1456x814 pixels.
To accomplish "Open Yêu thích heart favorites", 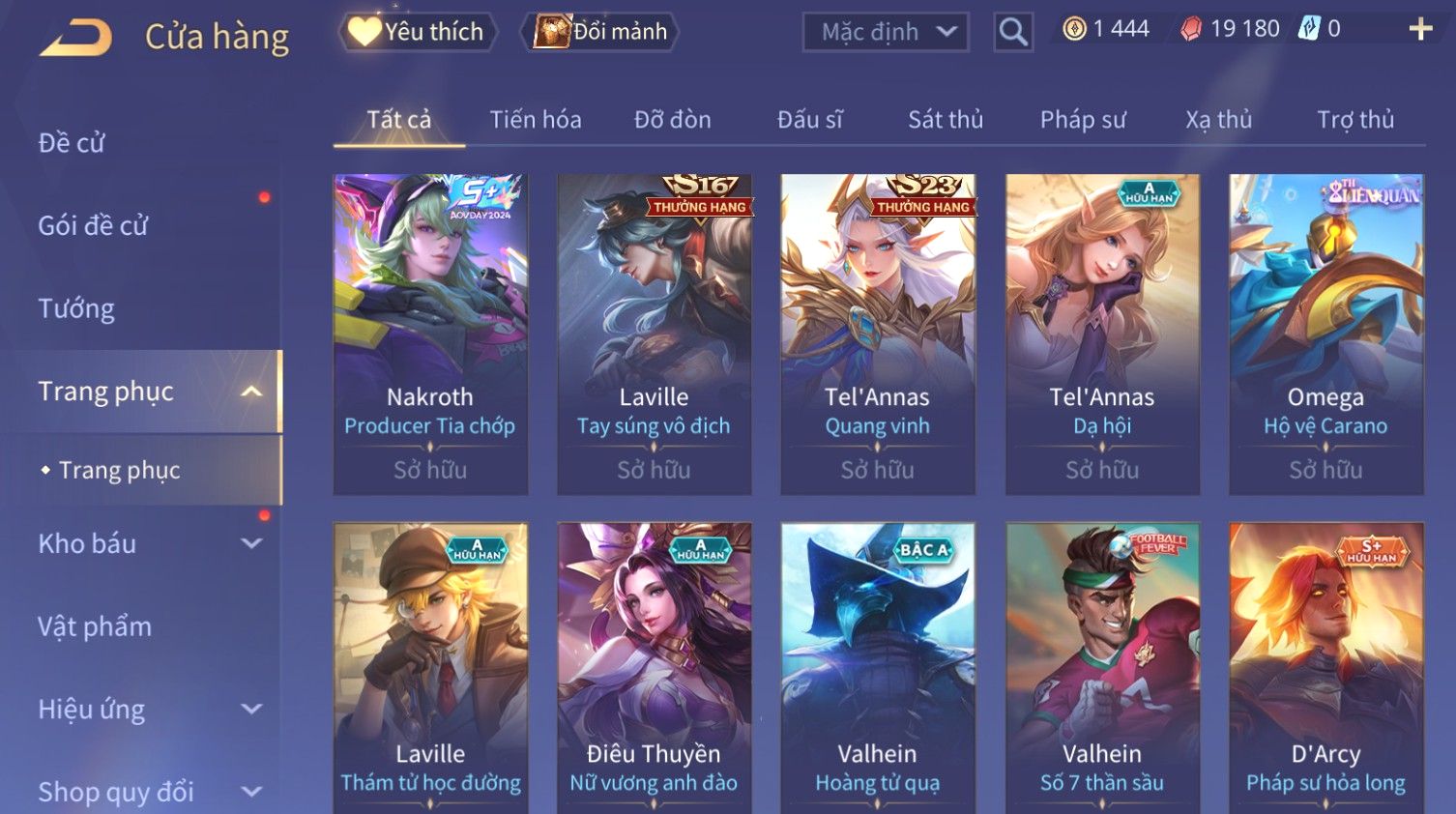I will 418,32.
